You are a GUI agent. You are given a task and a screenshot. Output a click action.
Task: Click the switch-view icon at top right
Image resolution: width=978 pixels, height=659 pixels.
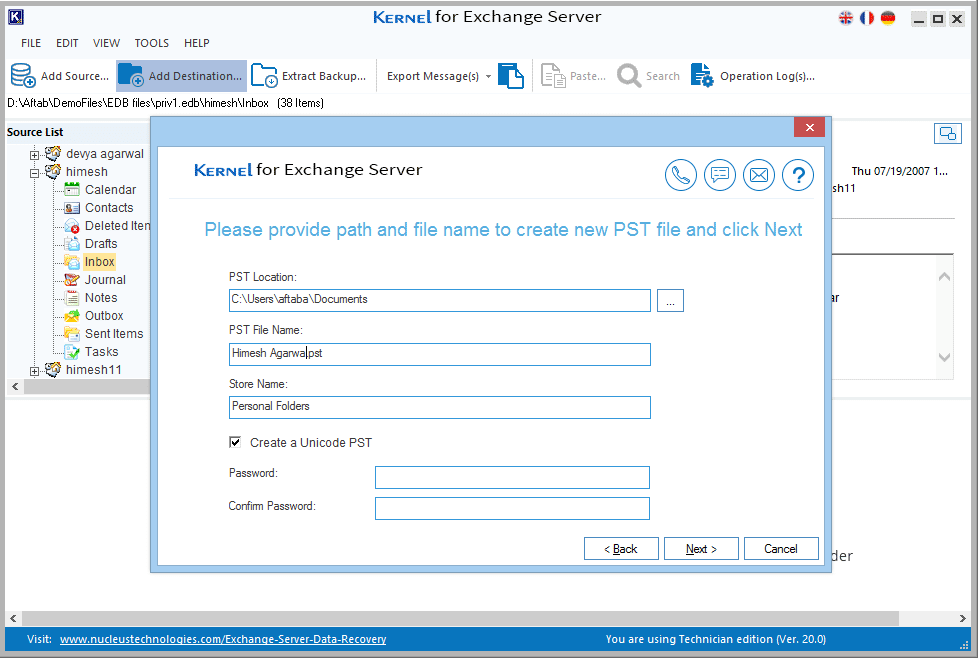coord(947,133)
